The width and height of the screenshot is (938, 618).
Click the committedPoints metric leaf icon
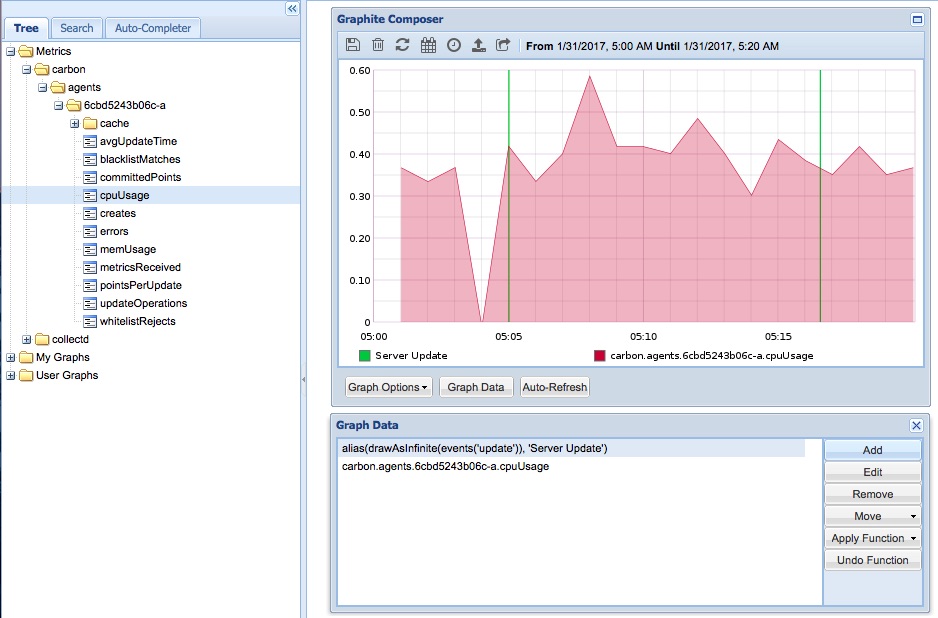(x=90, y=178)
